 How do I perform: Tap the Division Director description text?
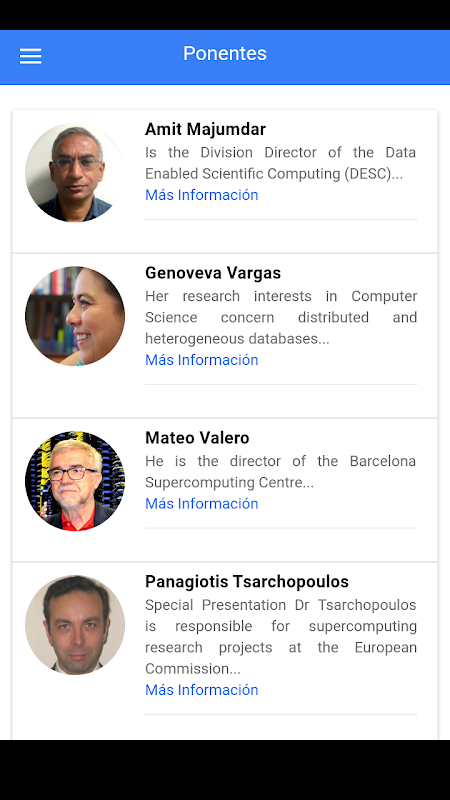[x=281, y=163]
